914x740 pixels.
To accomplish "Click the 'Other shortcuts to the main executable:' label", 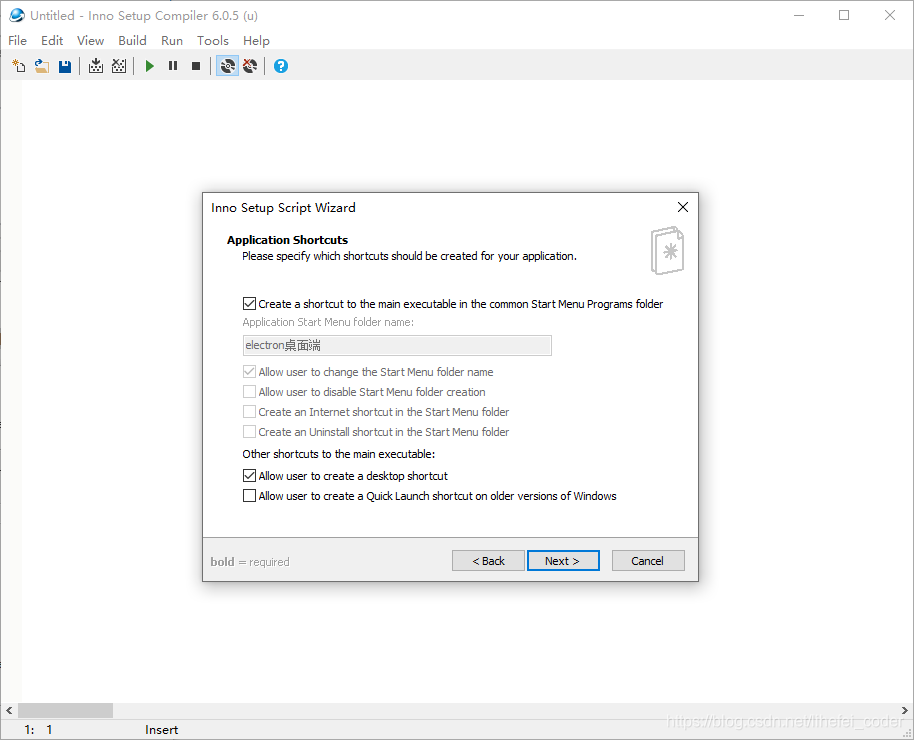I will pos(339,454).
